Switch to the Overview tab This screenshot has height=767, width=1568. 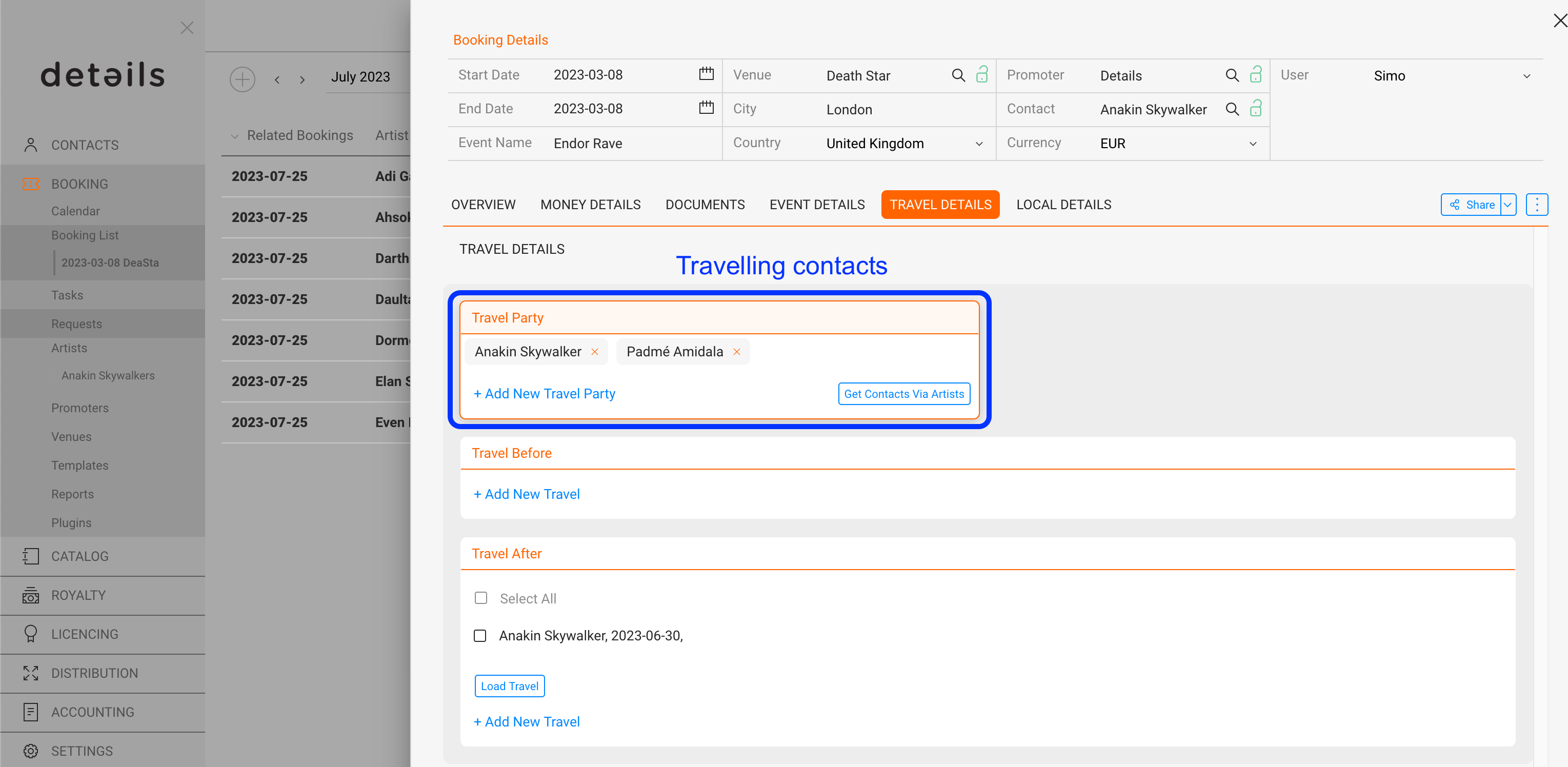[x=484, y=205]
